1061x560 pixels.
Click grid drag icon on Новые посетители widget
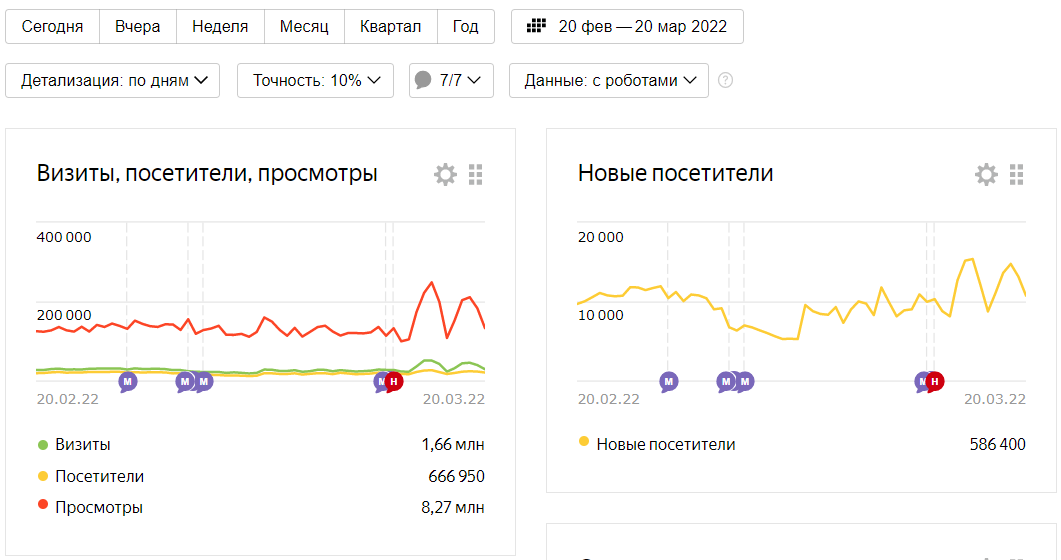click(x=1017, y=175)
